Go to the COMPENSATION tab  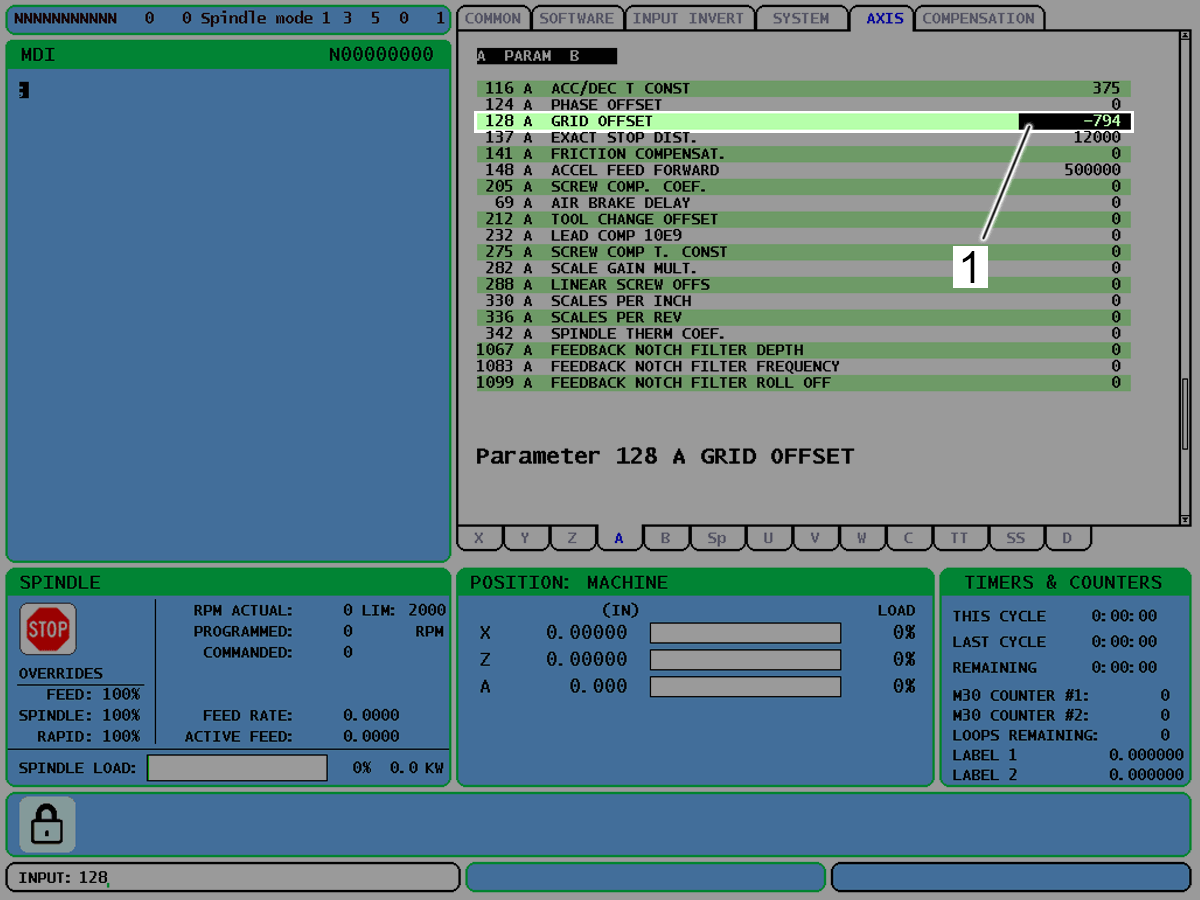[979, 18]
